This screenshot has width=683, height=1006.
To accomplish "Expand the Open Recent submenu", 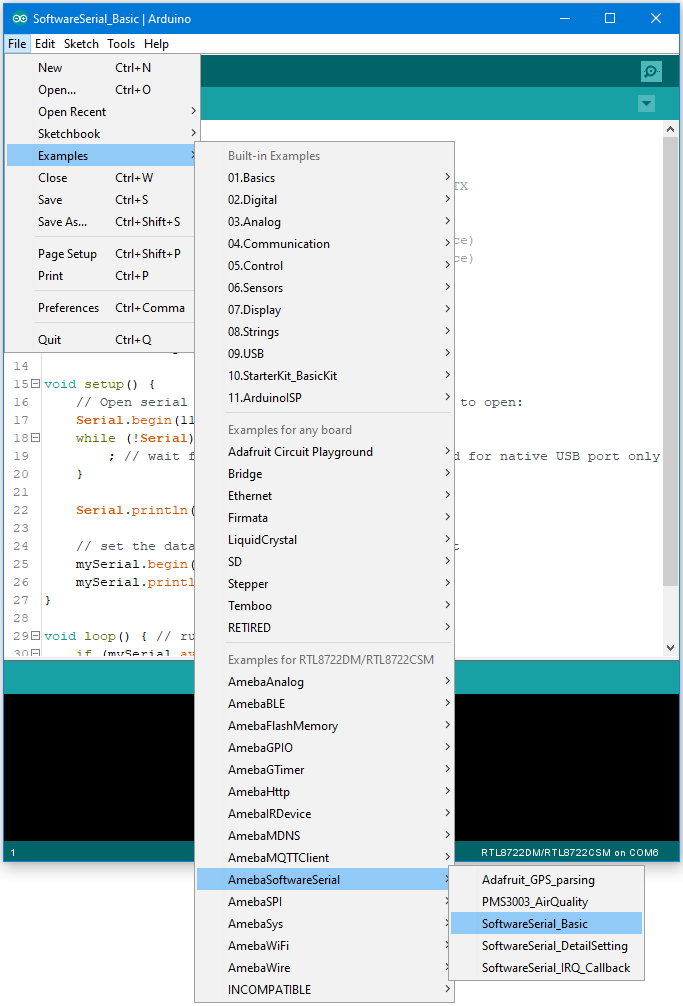I will (102, 112).
